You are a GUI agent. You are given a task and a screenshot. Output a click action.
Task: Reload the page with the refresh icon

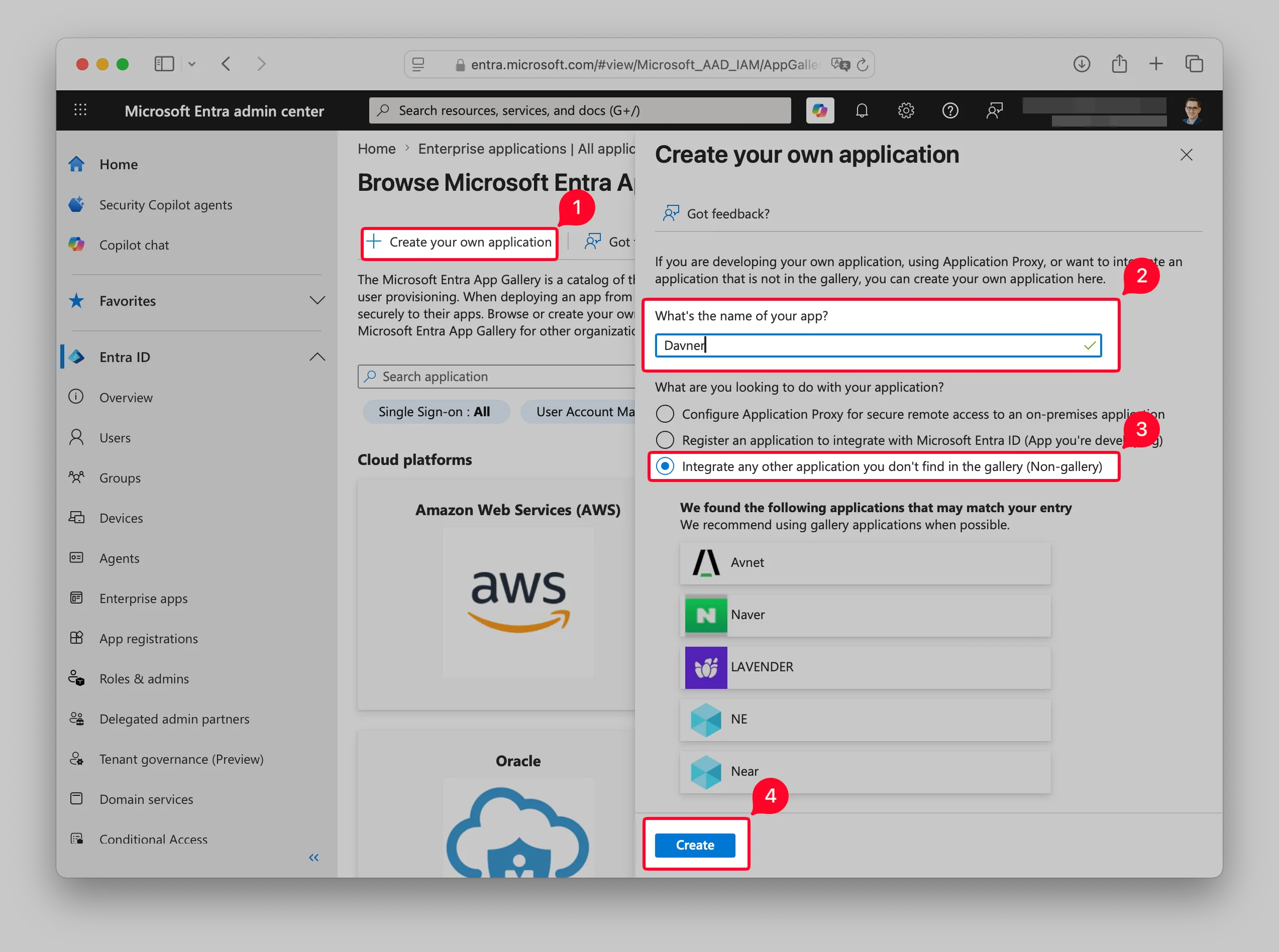(862, 65)
